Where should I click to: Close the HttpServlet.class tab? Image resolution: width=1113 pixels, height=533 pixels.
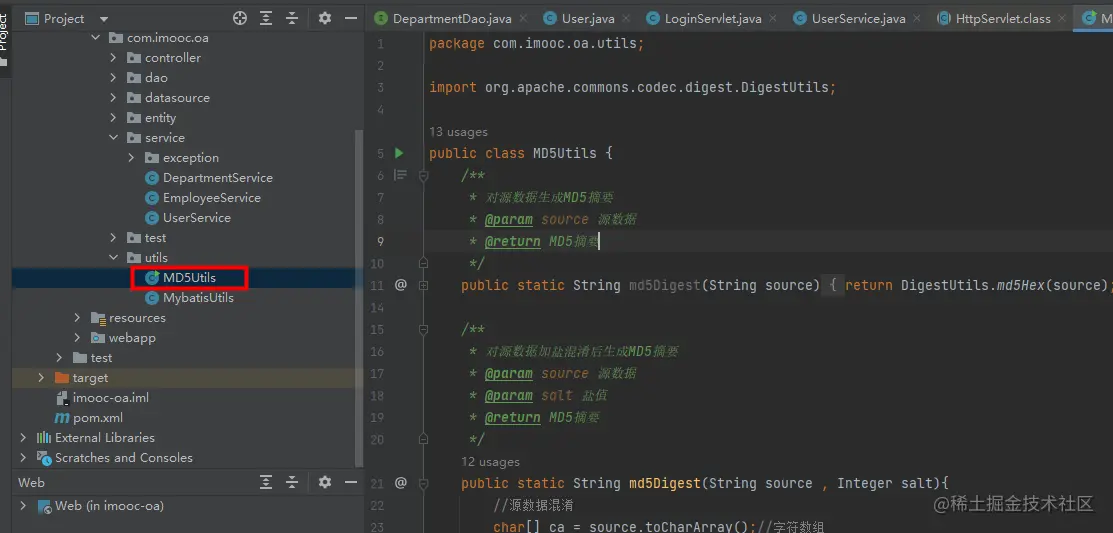tap(1063, 19)
